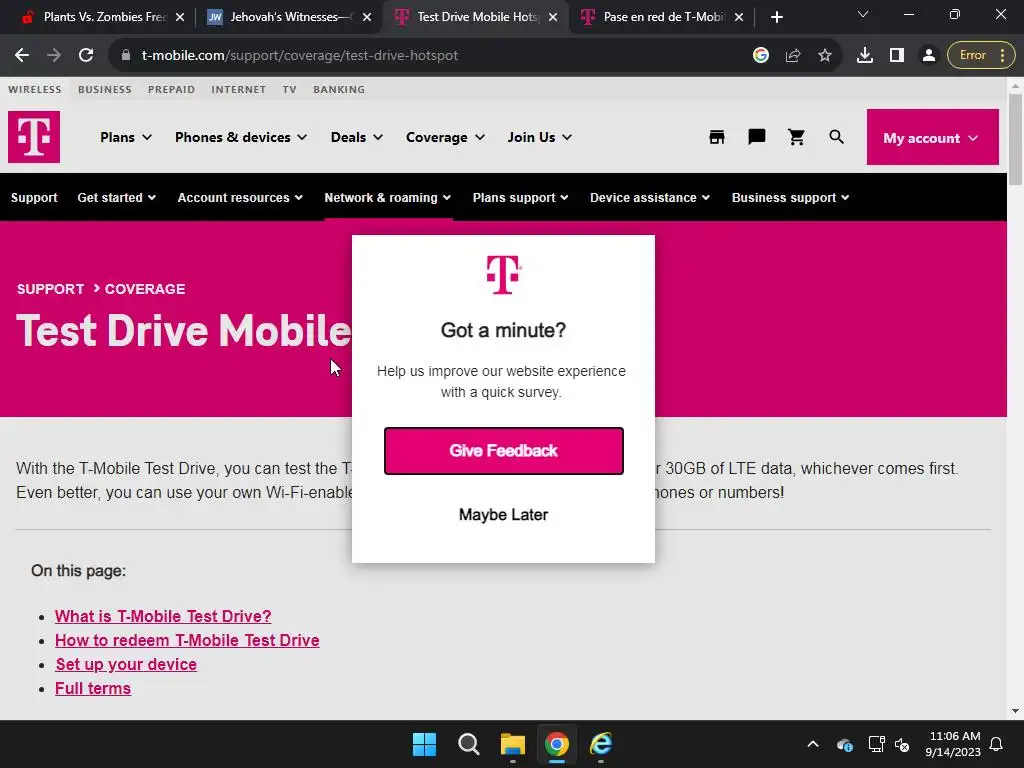Viewport: 1024px width, 768px height.
Task: Click the site lock icon in address bar
Action: tap(126, 56)
